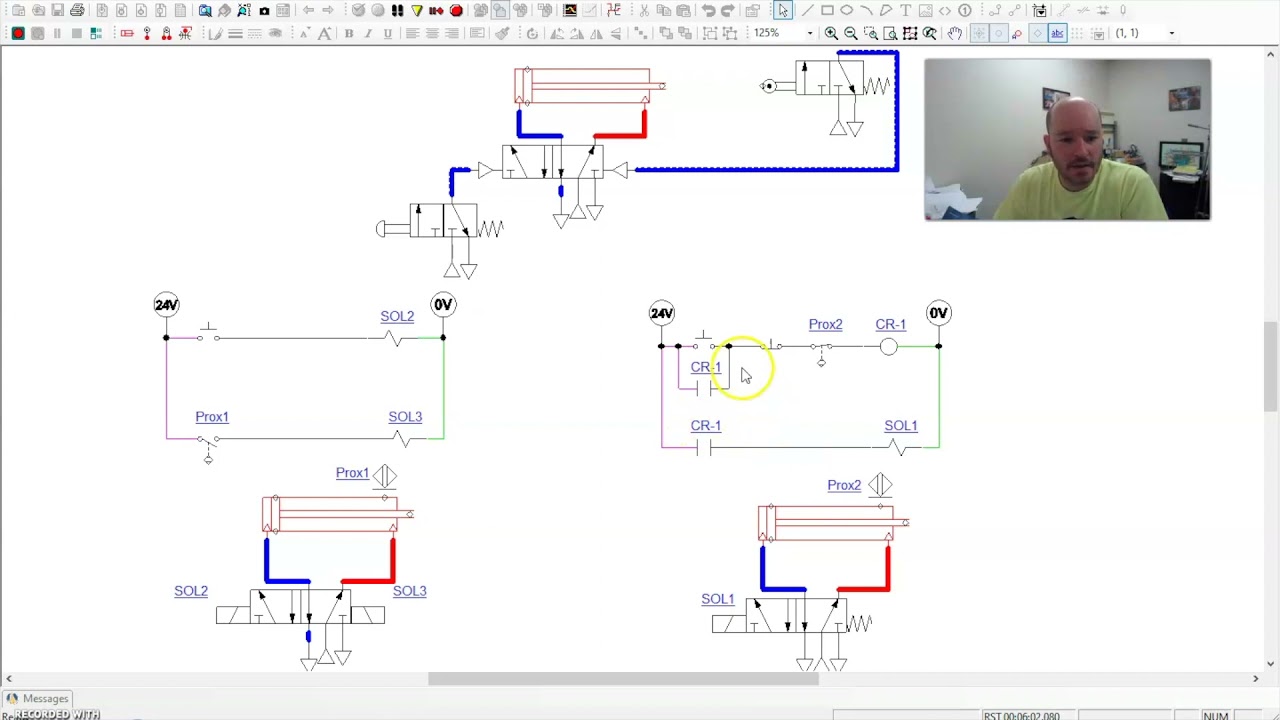
Task: Click the CR-1 coil label
Action: coord(890,325)
